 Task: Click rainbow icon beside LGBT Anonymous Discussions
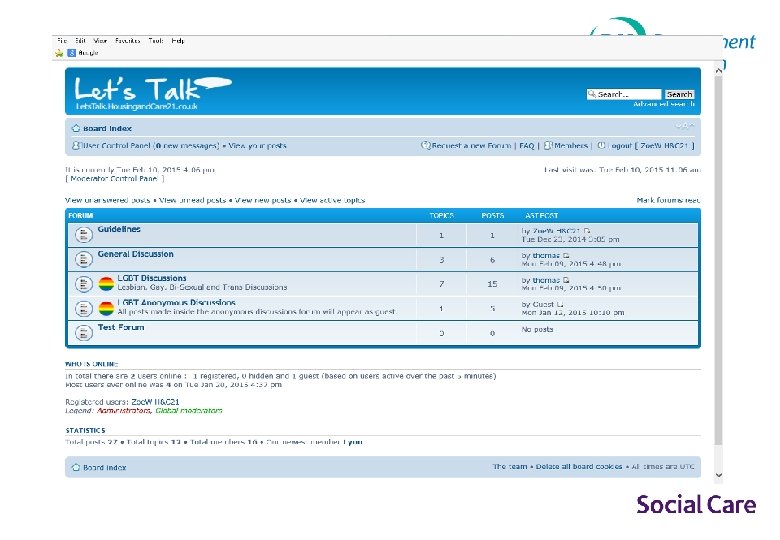click(x=106, y=308)
